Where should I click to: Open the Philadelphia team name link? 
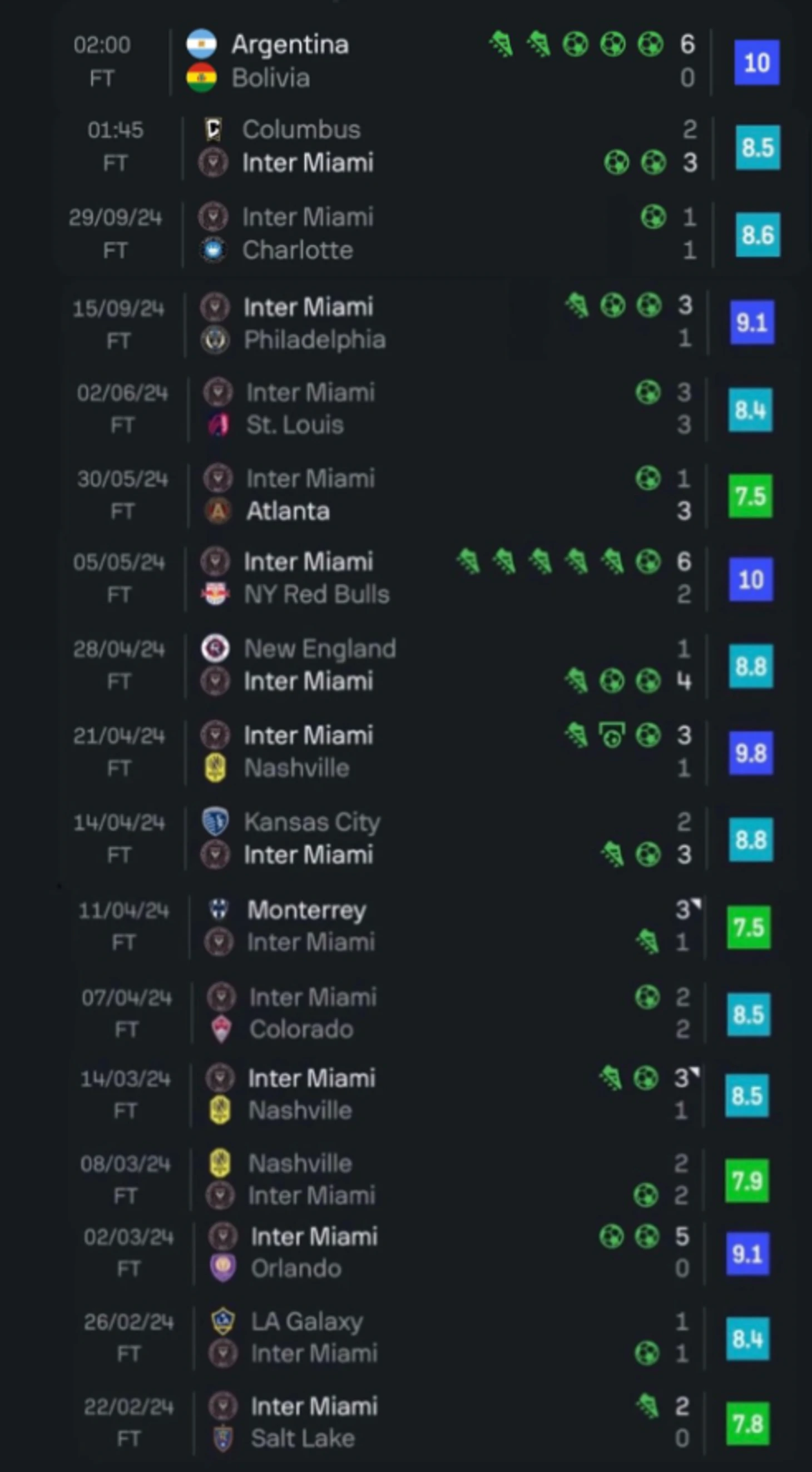[x=315, y=340]
